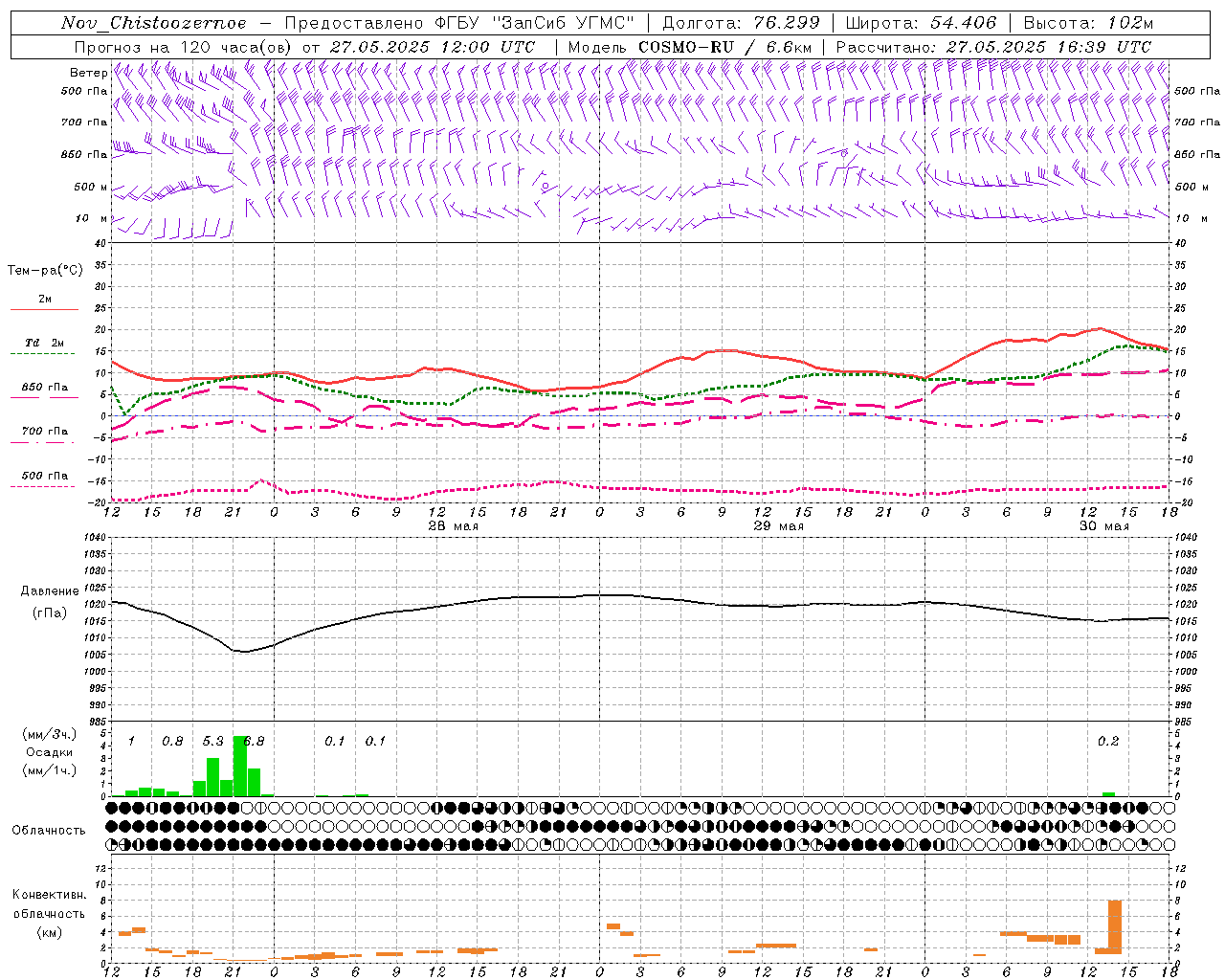Click the tallest green precipitation bar
The image size is (1225, 980).
point(240,766)
